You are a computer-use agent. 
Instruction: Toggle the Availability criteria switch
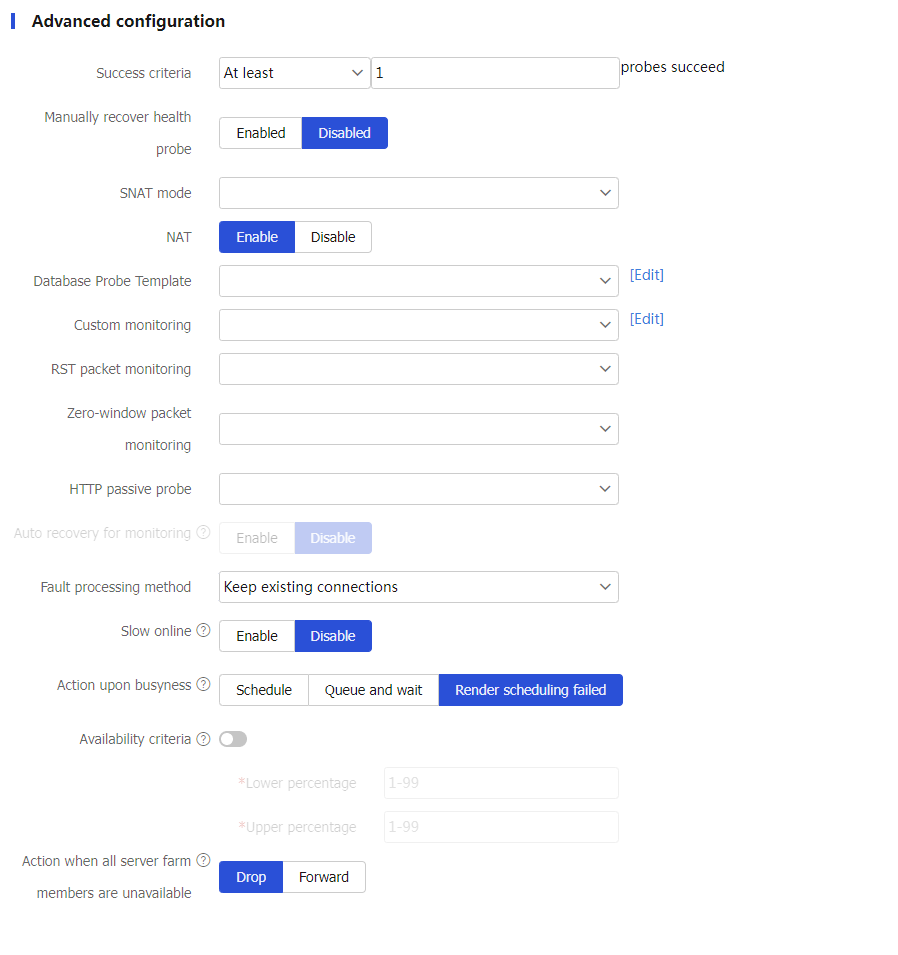point(233,739)
